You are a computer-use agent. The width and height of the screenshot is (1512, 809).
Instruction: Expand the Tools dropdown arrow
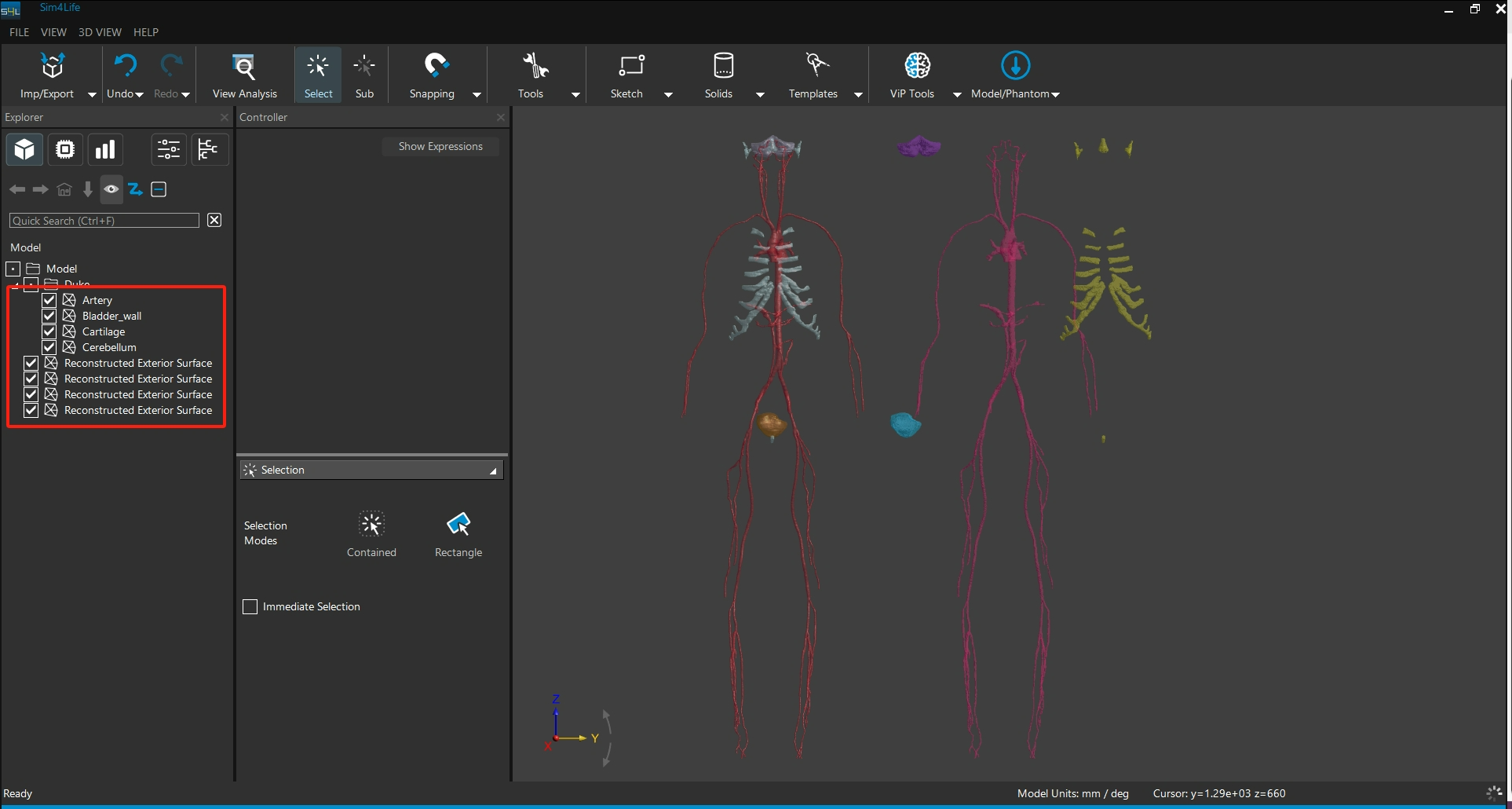[575, 95]
